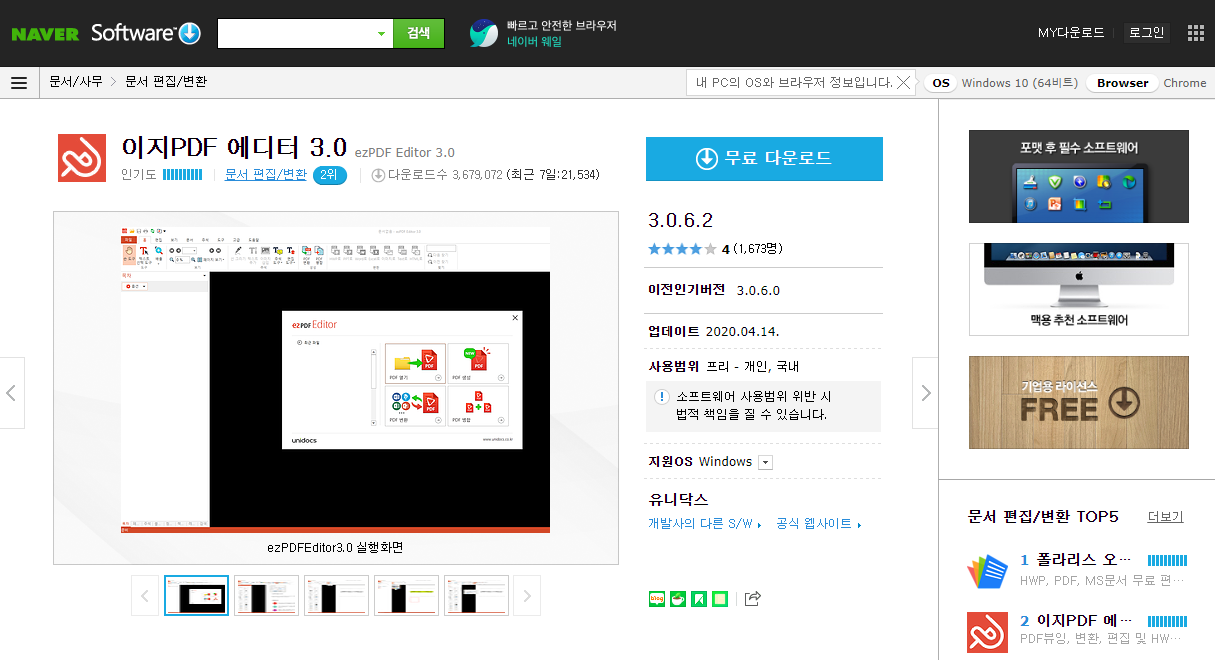The width and height of the screenshot is (1215, 660).
Task: Open 네이버 웨일 link
Action: [x=534, y=42]
